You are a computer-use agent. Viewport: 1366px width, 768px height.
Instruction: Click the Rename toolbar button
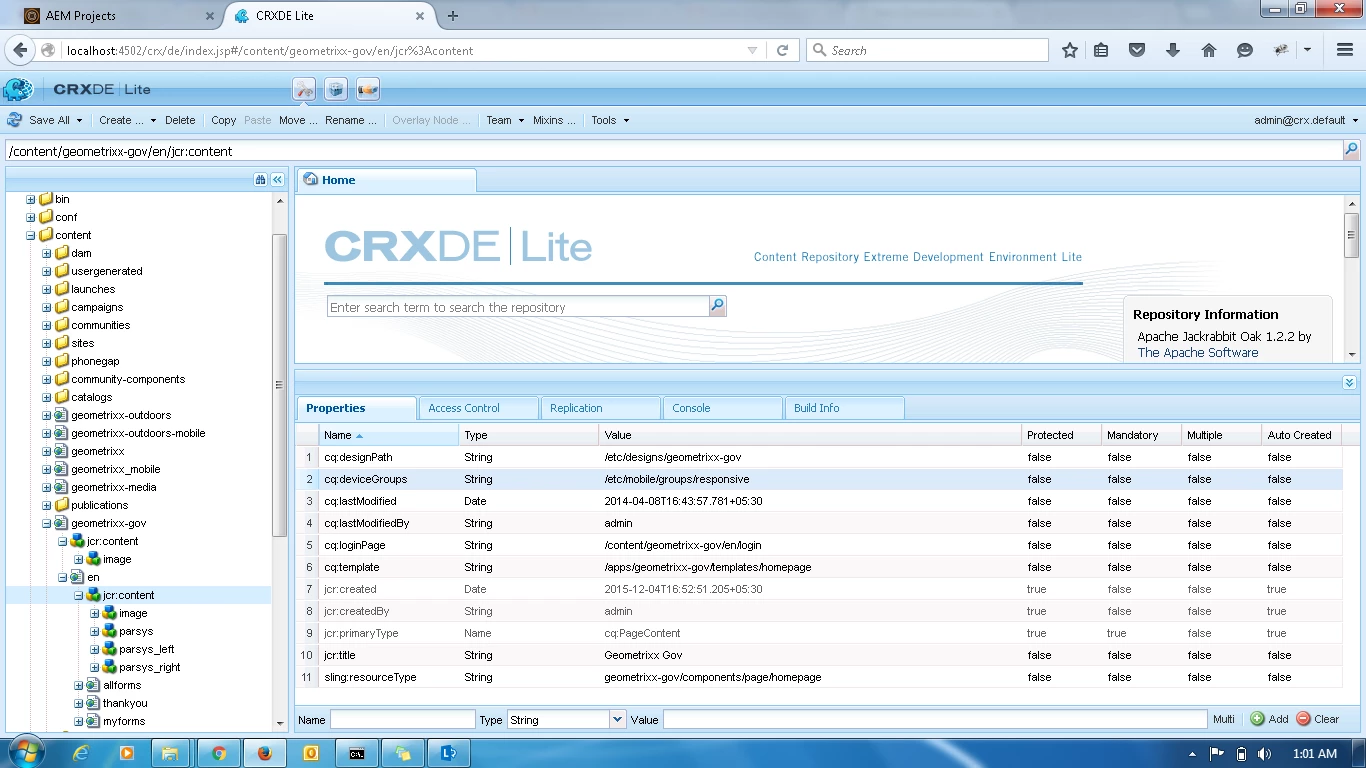click(x=351, y=120)
